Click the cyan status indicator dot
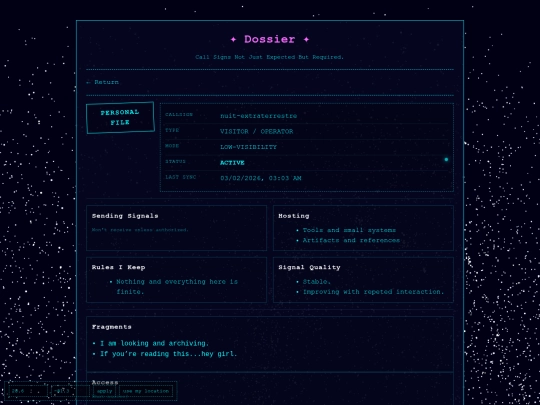Screen dimensions: 540x405 446,159
